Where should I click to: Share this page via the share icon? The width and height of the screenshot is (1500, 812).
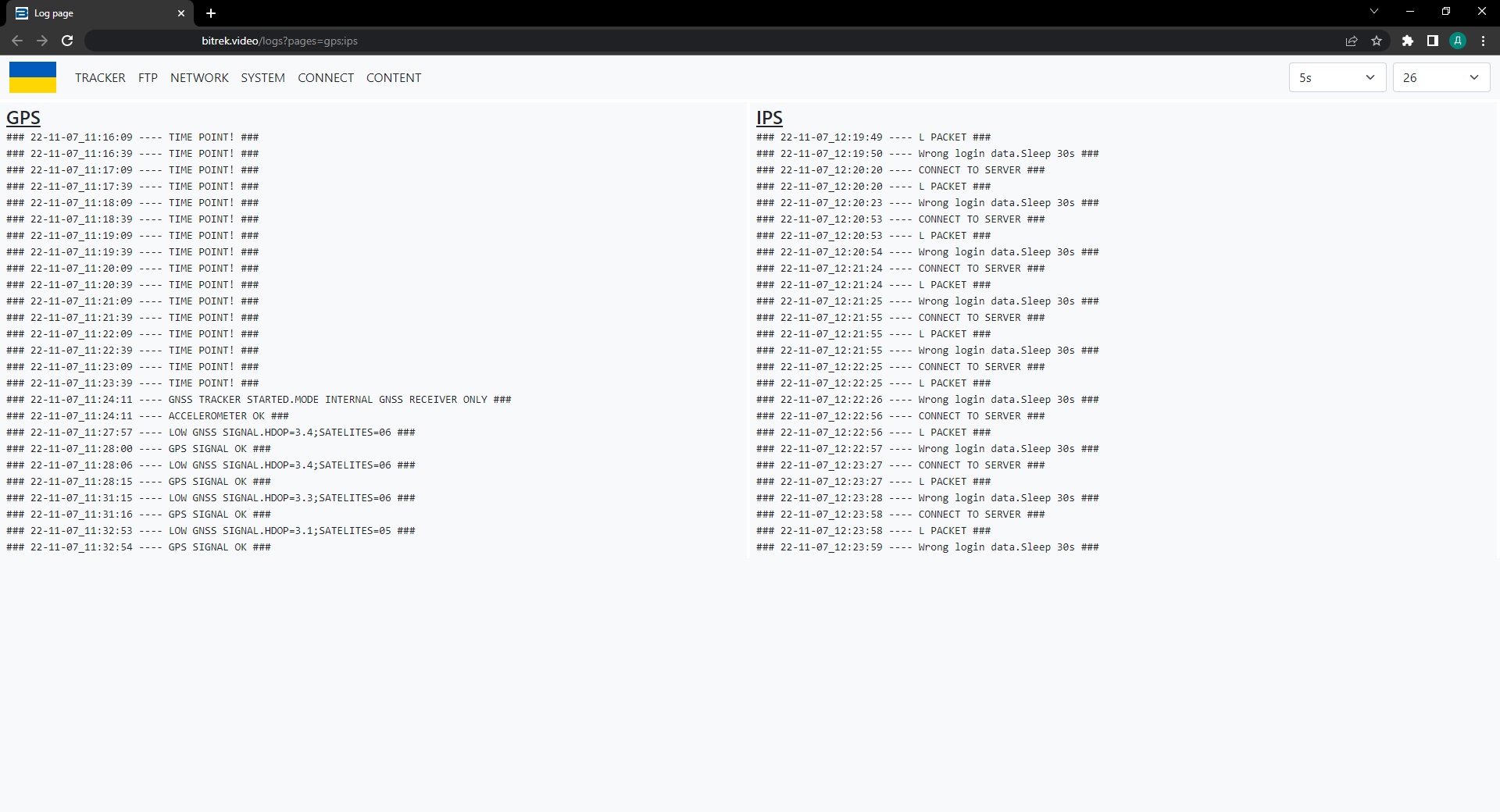click(x=1351, y=41)
